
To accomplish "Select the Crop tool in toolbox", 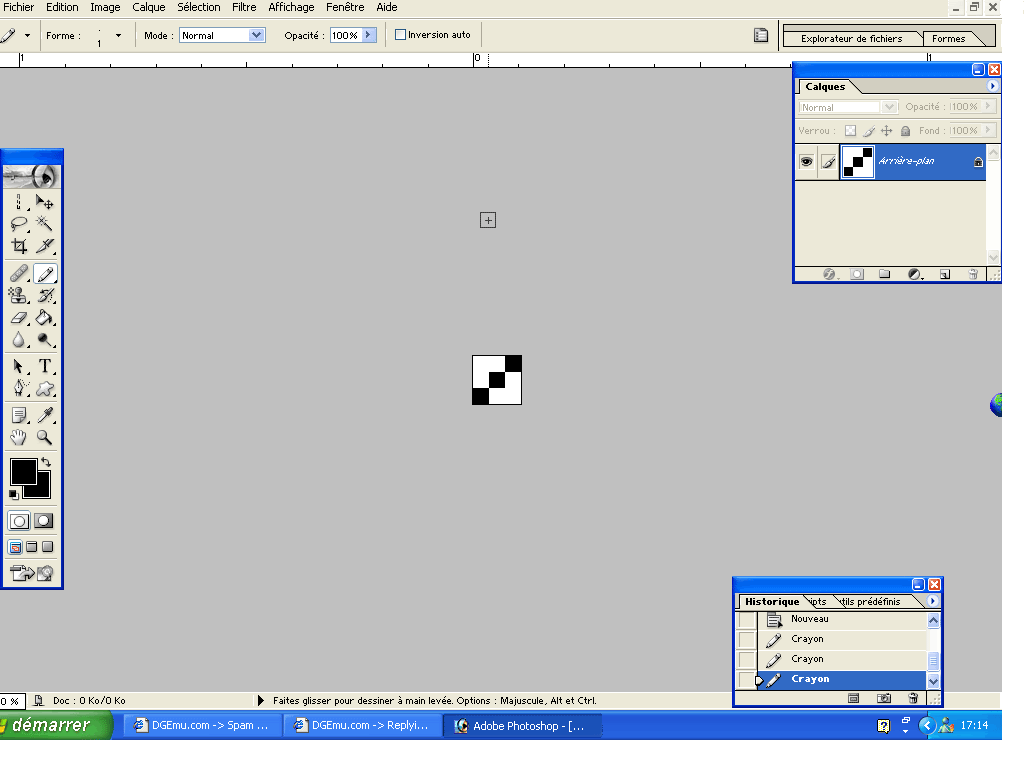I will [19, 246].
